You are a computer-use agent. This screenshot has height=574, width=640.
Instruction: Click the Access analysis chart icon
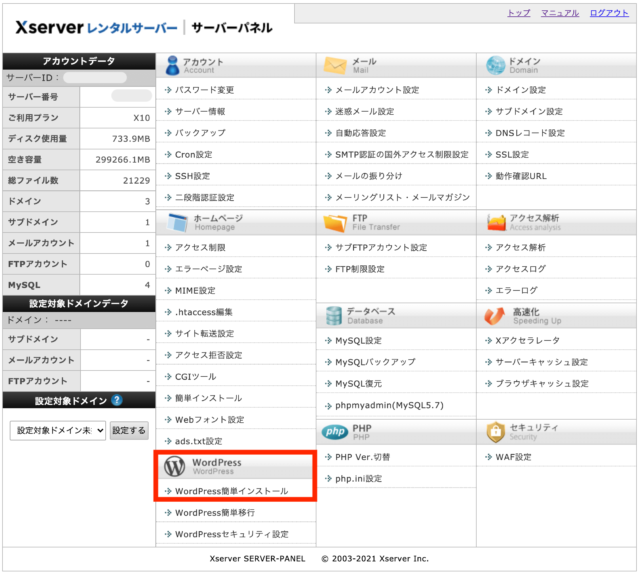[x=496, y=222]
